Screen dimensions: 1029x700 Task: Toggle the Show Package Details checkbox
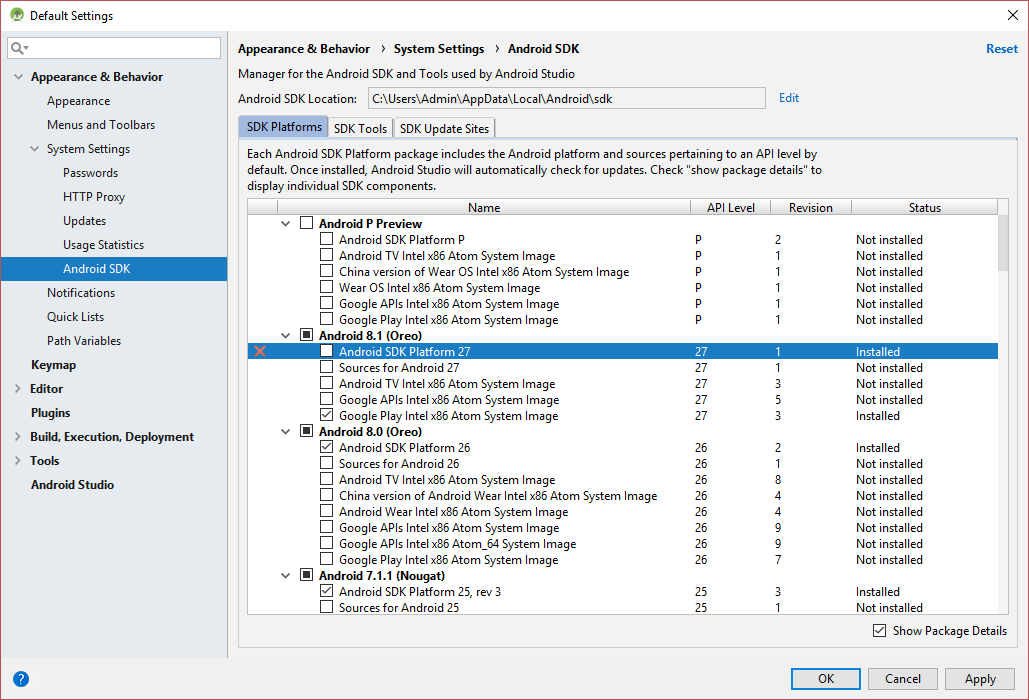(880, 630)
